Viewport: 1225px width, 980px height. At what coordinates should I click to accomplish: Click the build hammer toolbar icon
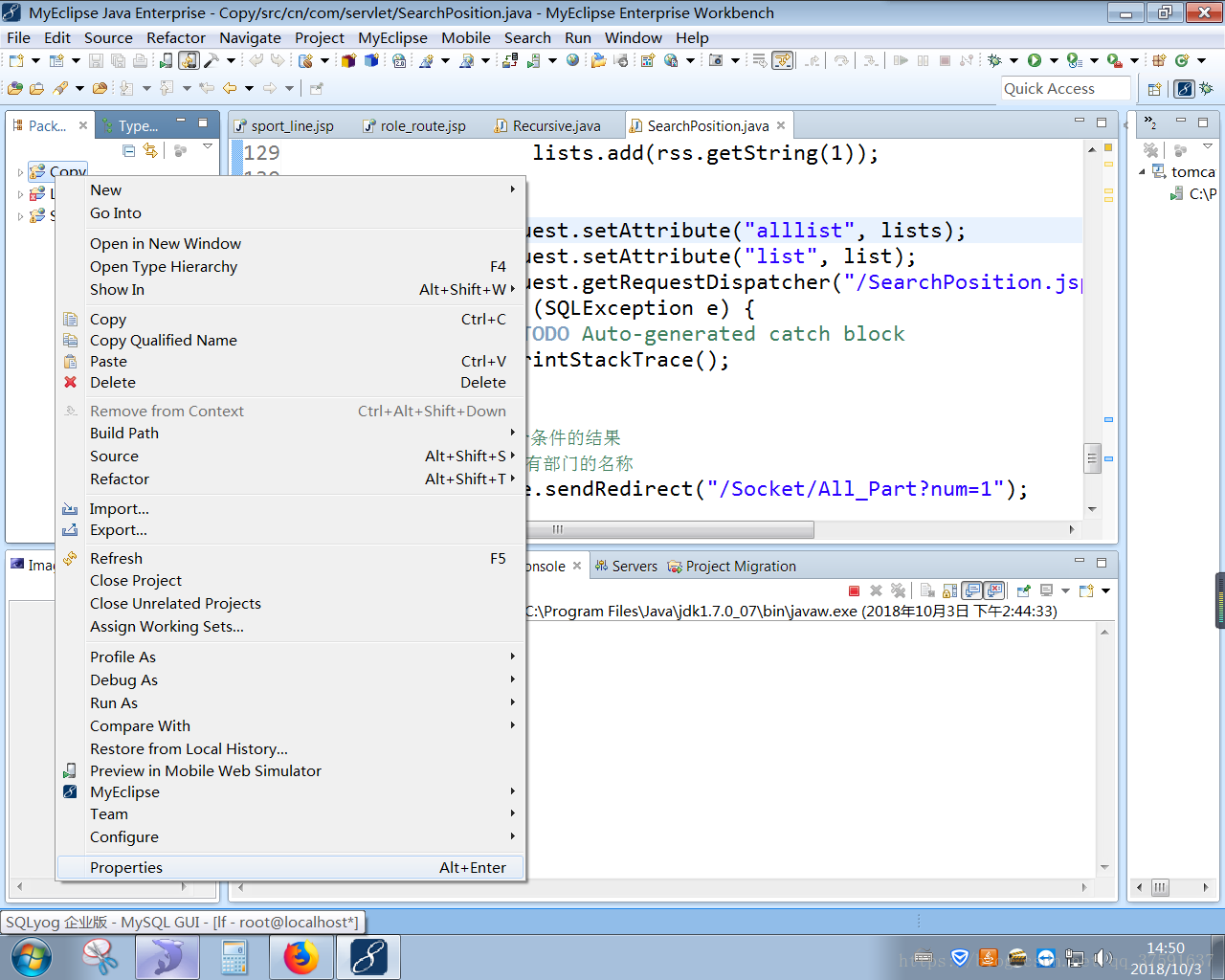[x=211, y=60]
